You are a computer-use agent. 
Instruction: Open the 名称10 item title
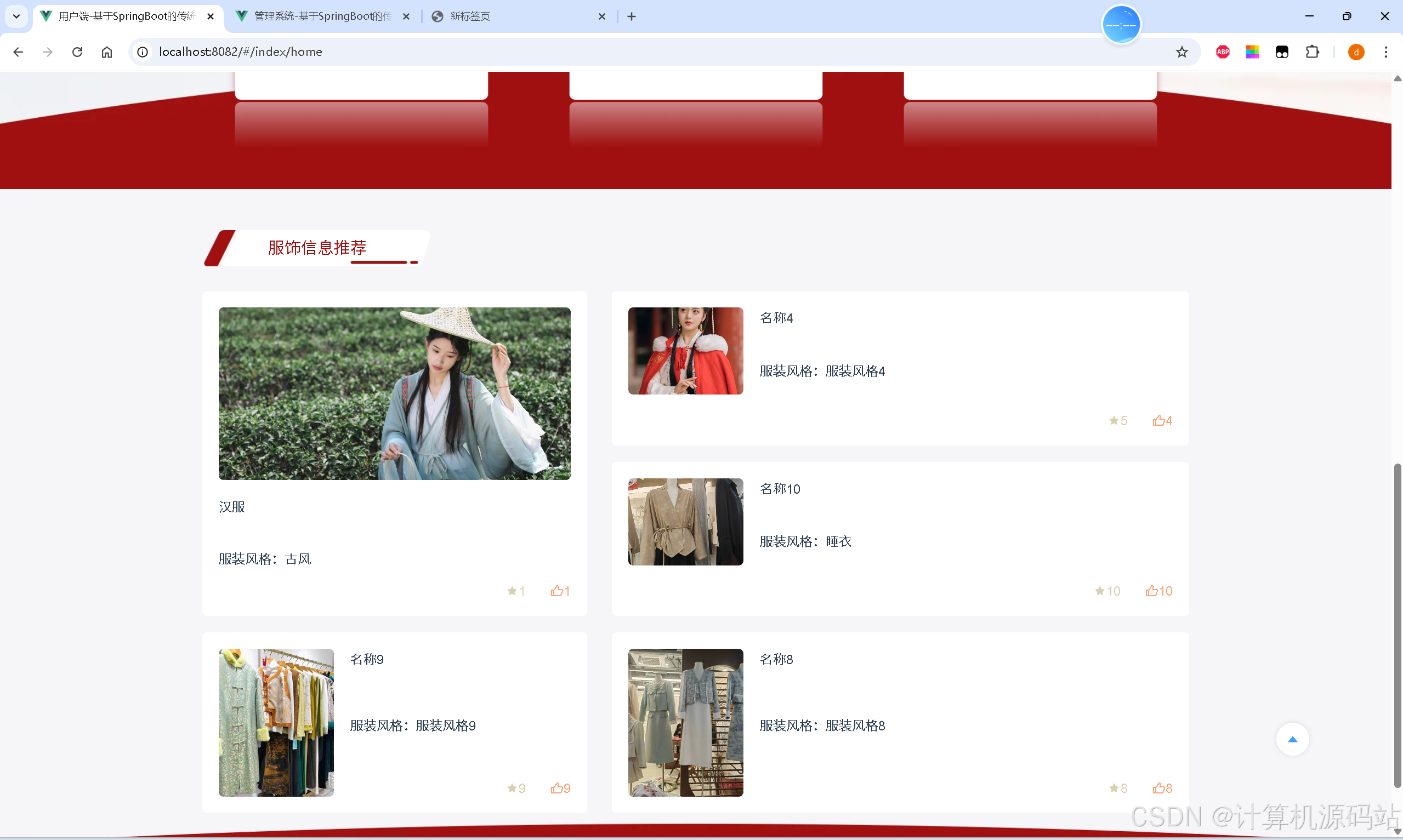point(780,488)
